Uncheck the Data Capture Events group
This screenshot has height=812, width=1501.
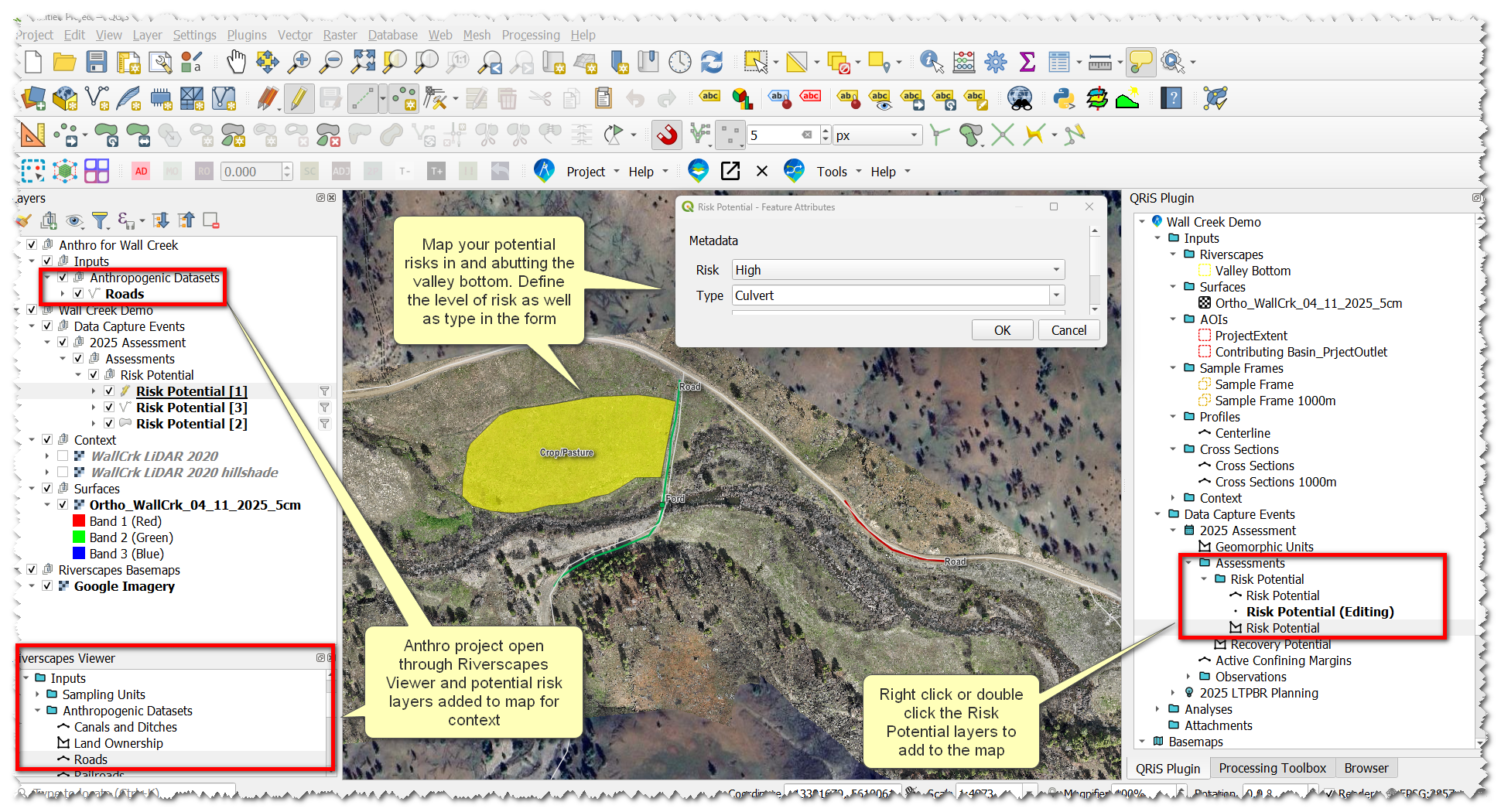pyautogui.click(x=47, y=326)
